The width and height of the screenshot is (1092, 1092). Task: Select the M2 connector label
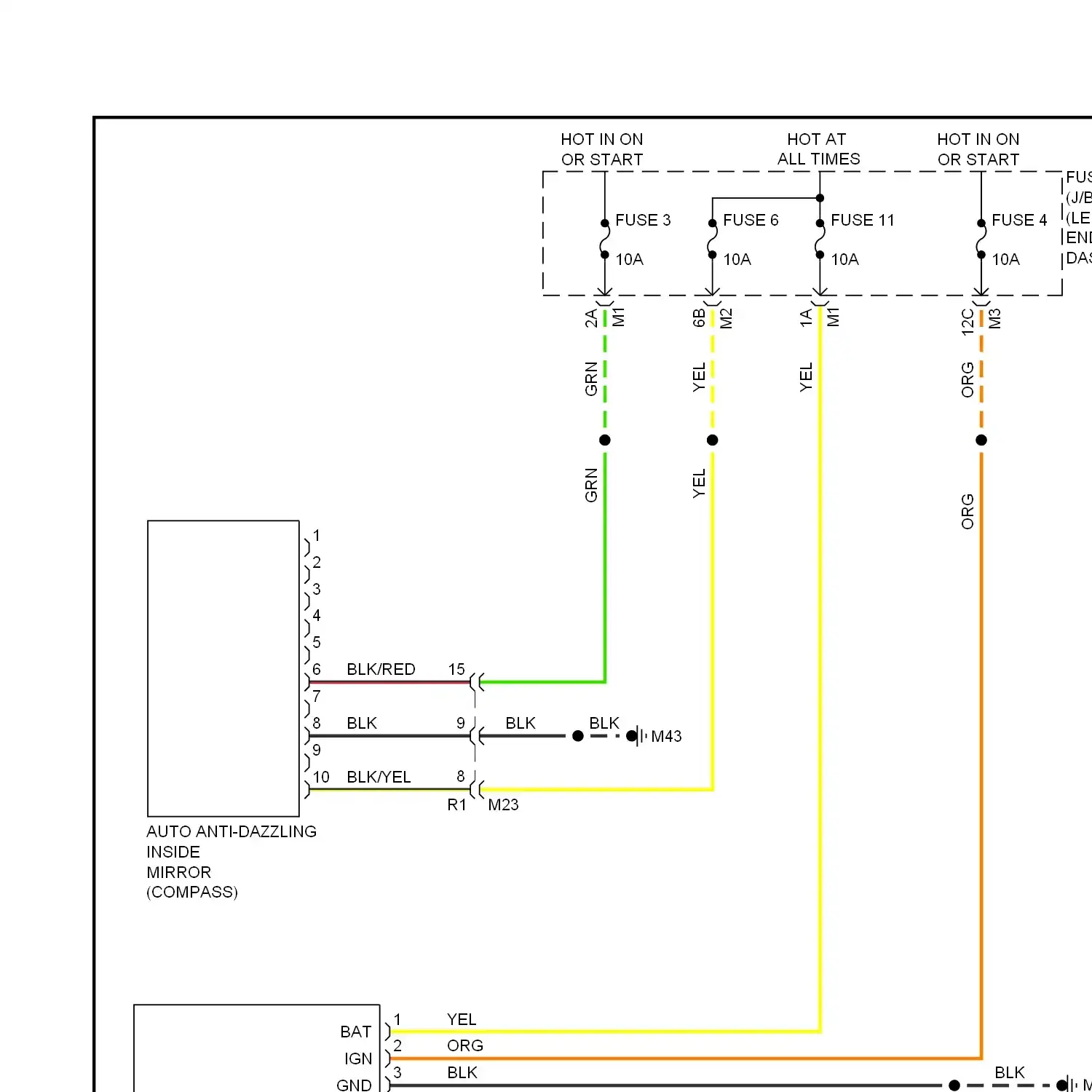point(727,318)
